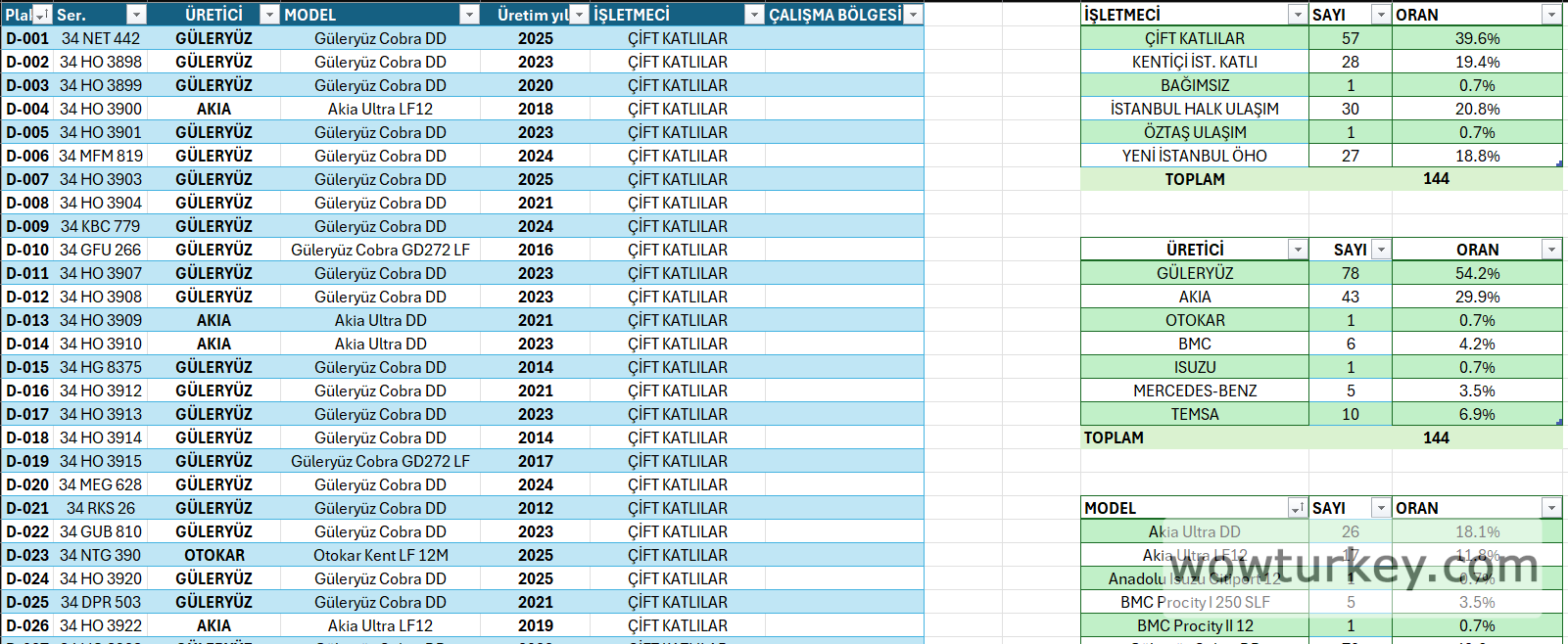This screenshot has height=644, width=1568.
Task: Select the 34 MFM 819 serial cell
Action: [x=100, y=156]
